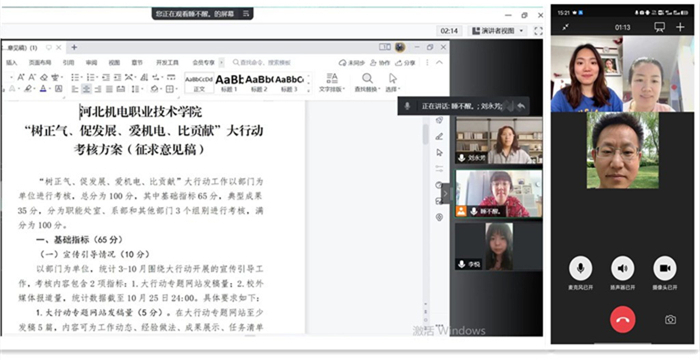
Task: Select the 刘永芳 participant video
Action: tap(499, 140)
